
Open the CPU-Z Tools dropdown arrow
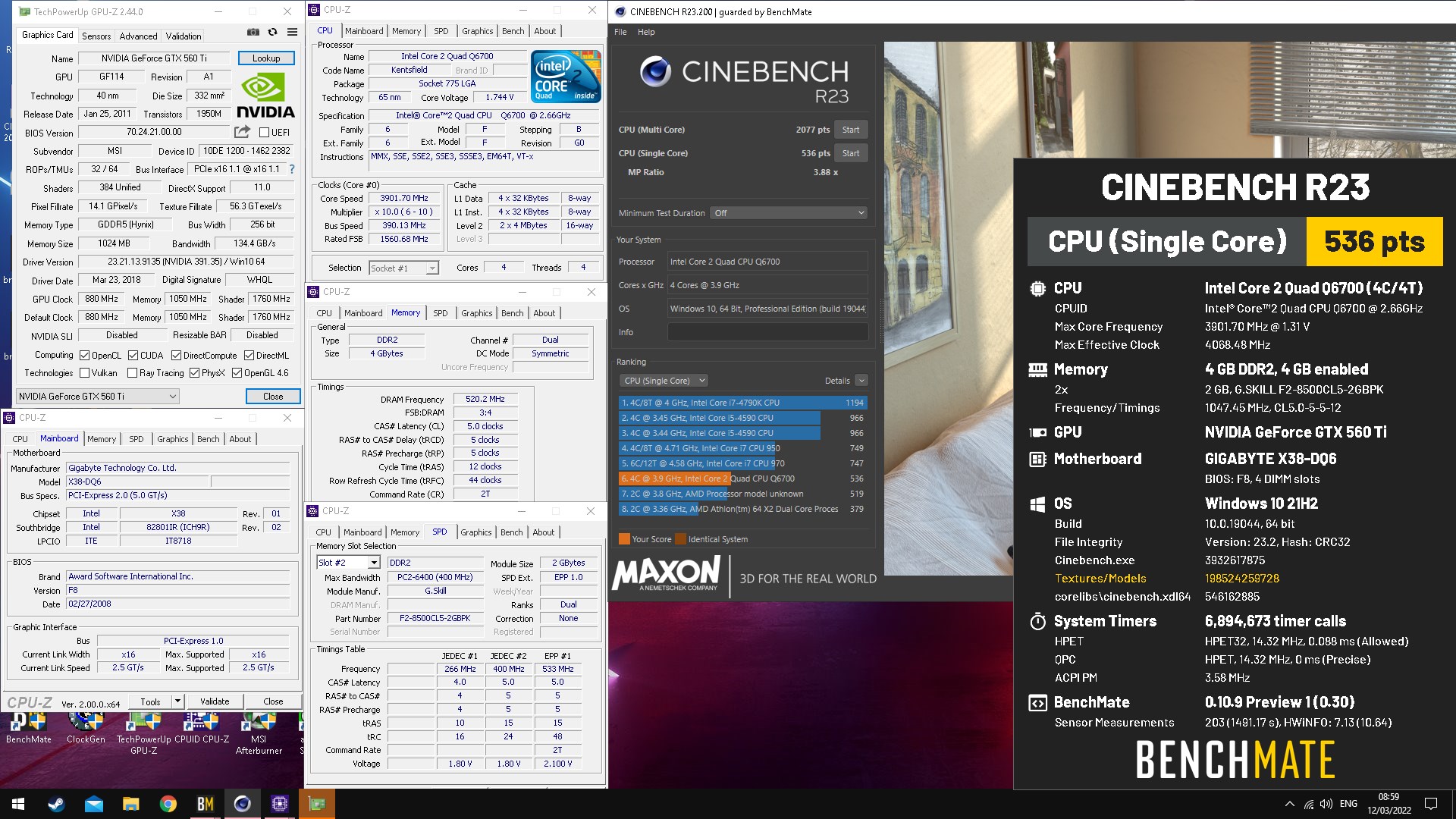tap(177, 701)
